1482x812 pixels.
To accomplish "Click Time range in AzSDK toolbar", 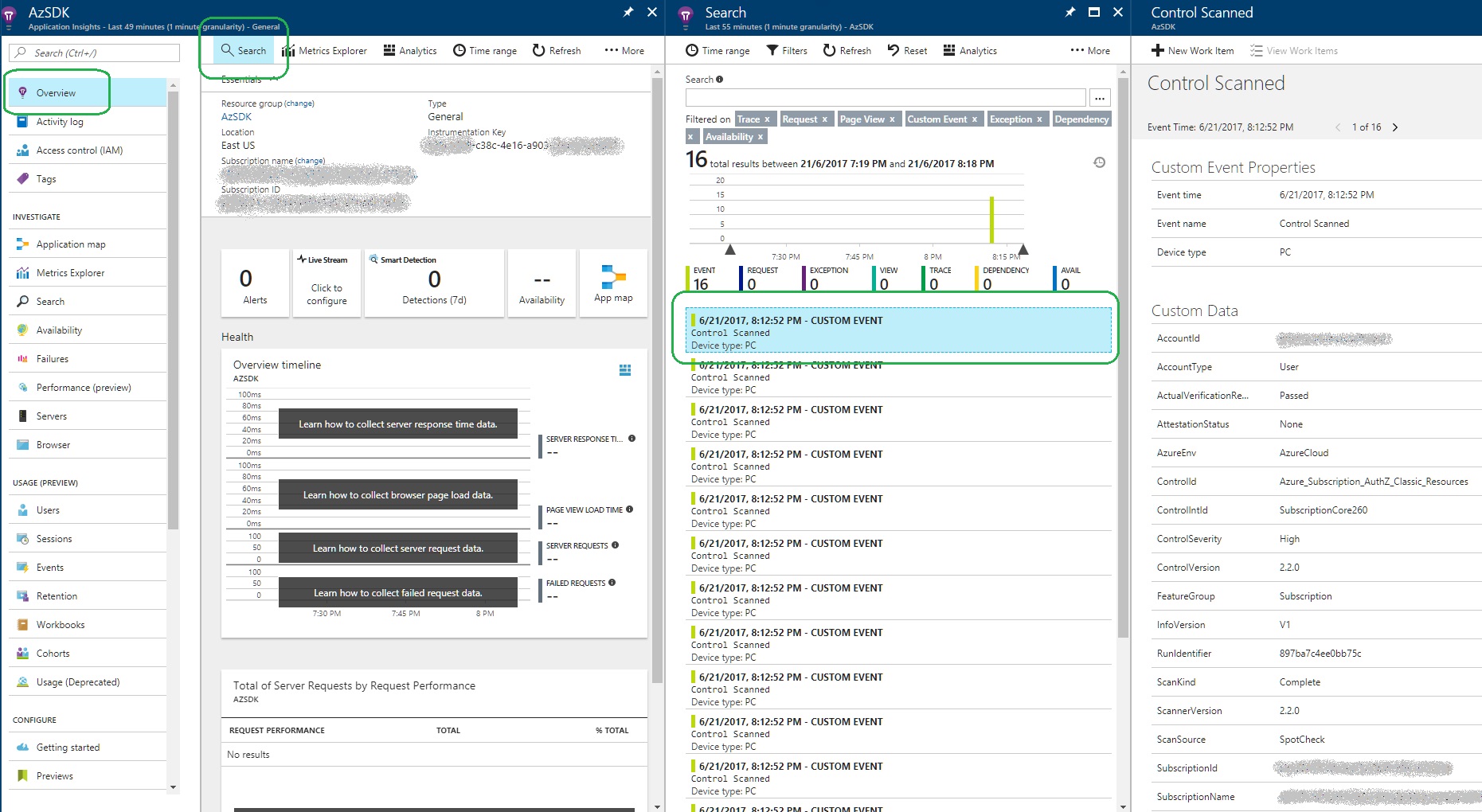I will point(485,51).
